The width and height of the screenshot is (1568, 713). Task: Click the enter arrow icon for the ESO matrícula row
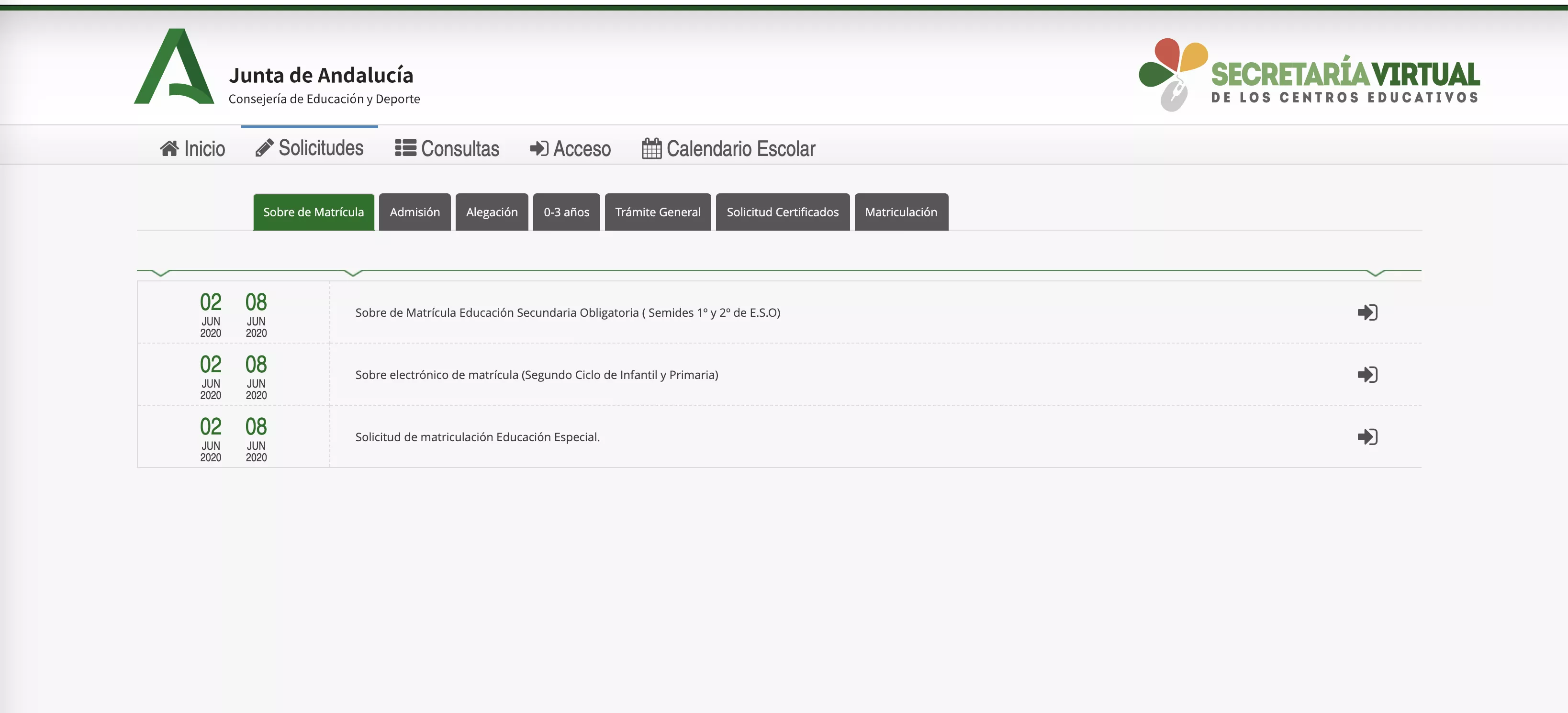(1367, 312)
